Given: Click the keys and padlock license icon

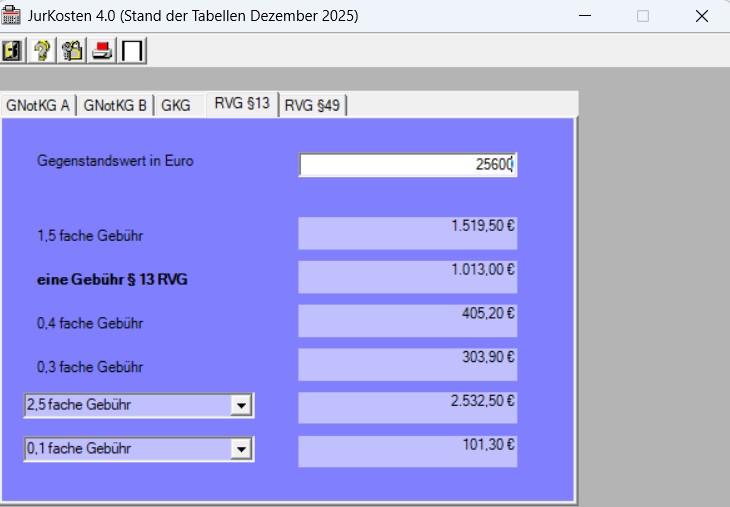Looking at the screenshot, I should pos(72,50).
